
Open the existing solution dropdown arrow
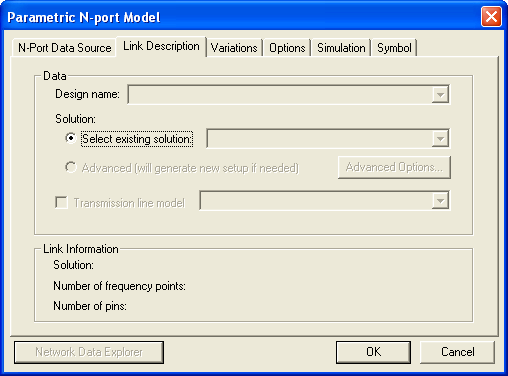pyautogui.click(x=440, y=139)
